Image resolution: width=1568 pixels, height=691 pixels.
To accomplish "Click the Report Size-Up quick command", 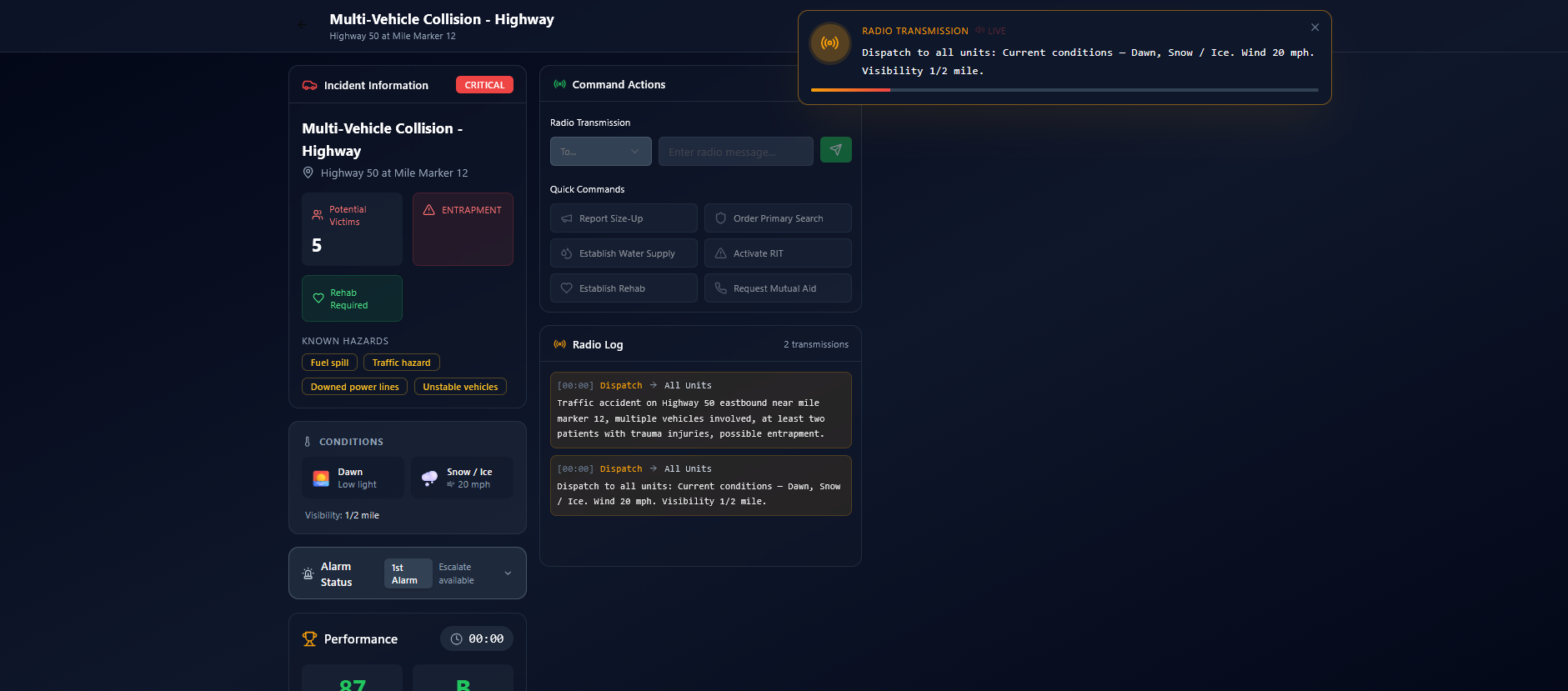I will [624, 218].
